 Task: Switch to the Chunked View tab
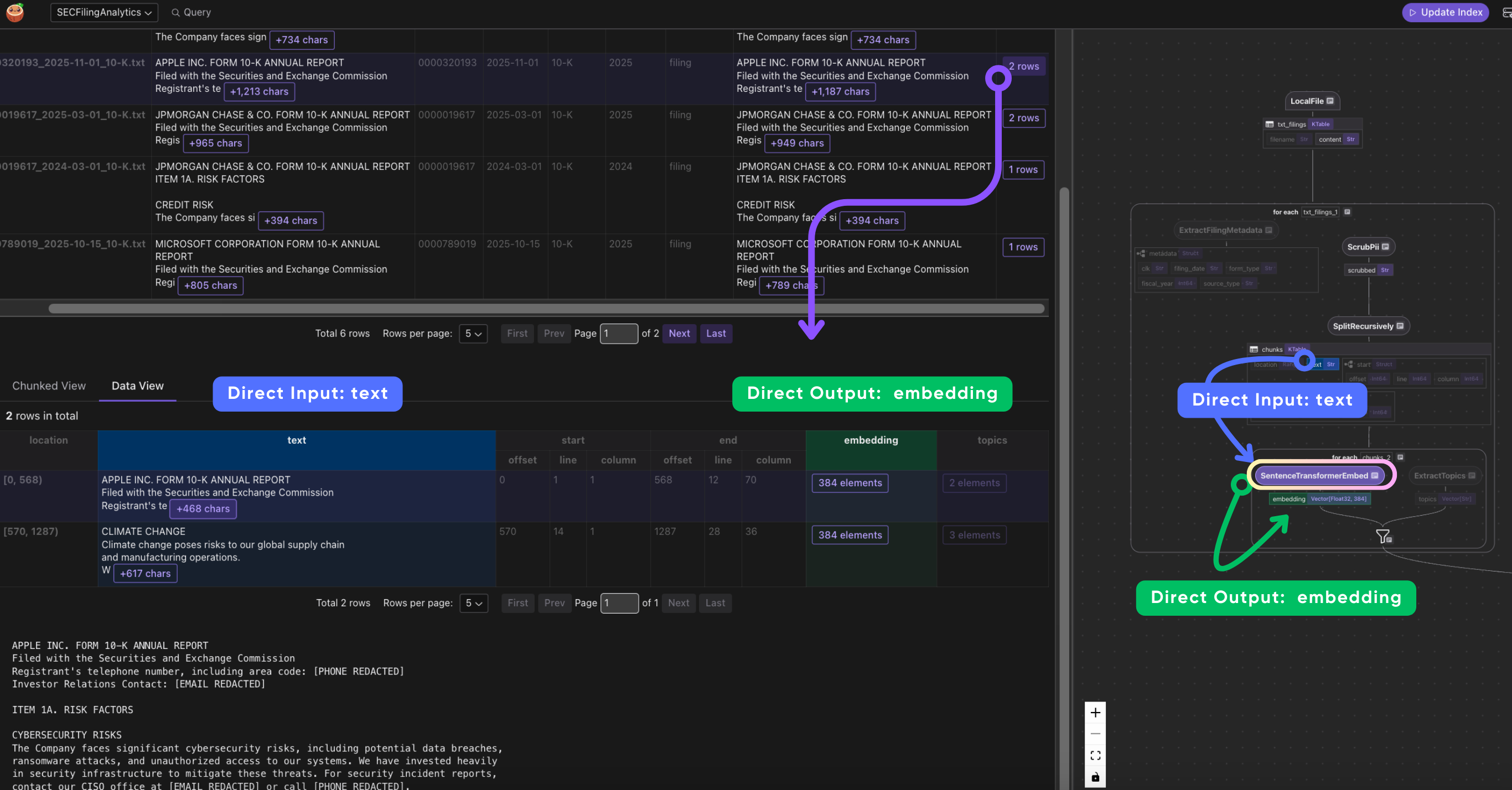(49, 386)
